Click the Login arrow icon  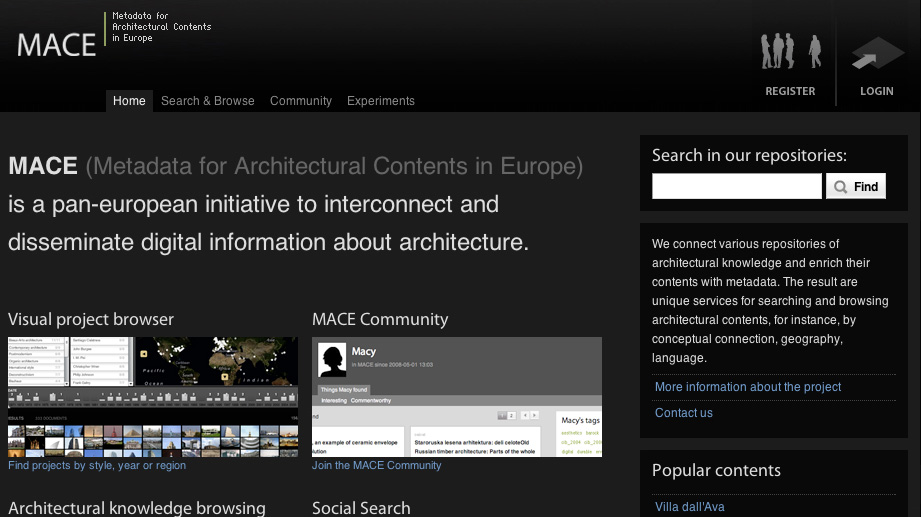[876, 54]
